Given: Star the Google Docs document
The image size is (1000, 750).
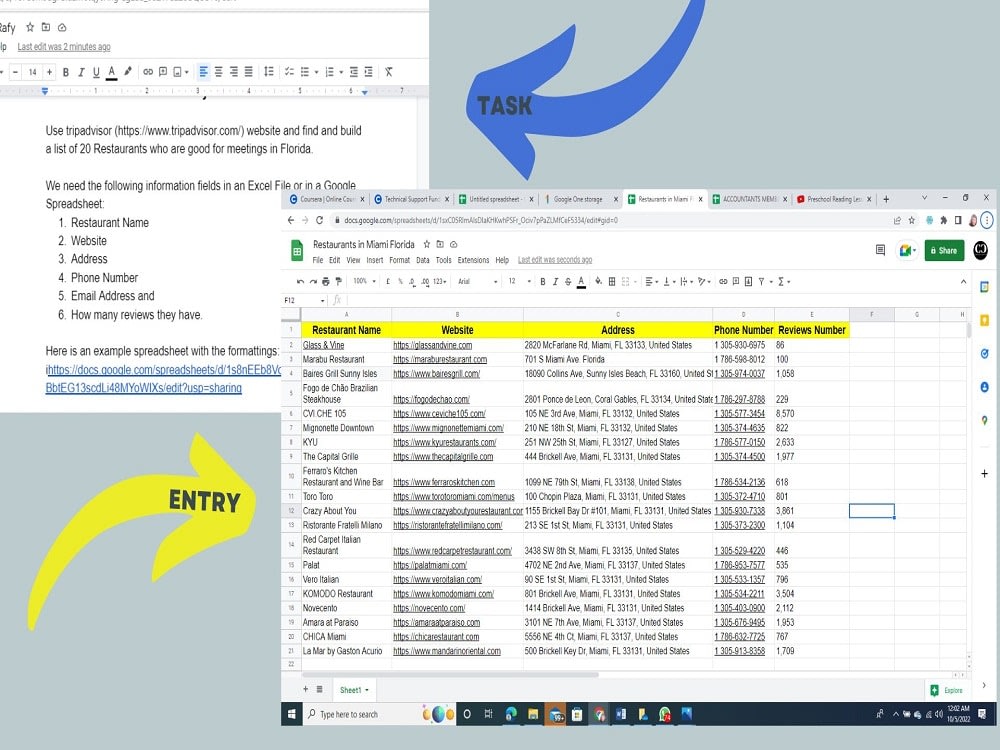Looking at the screenshot, I should [x=29, y=27].
